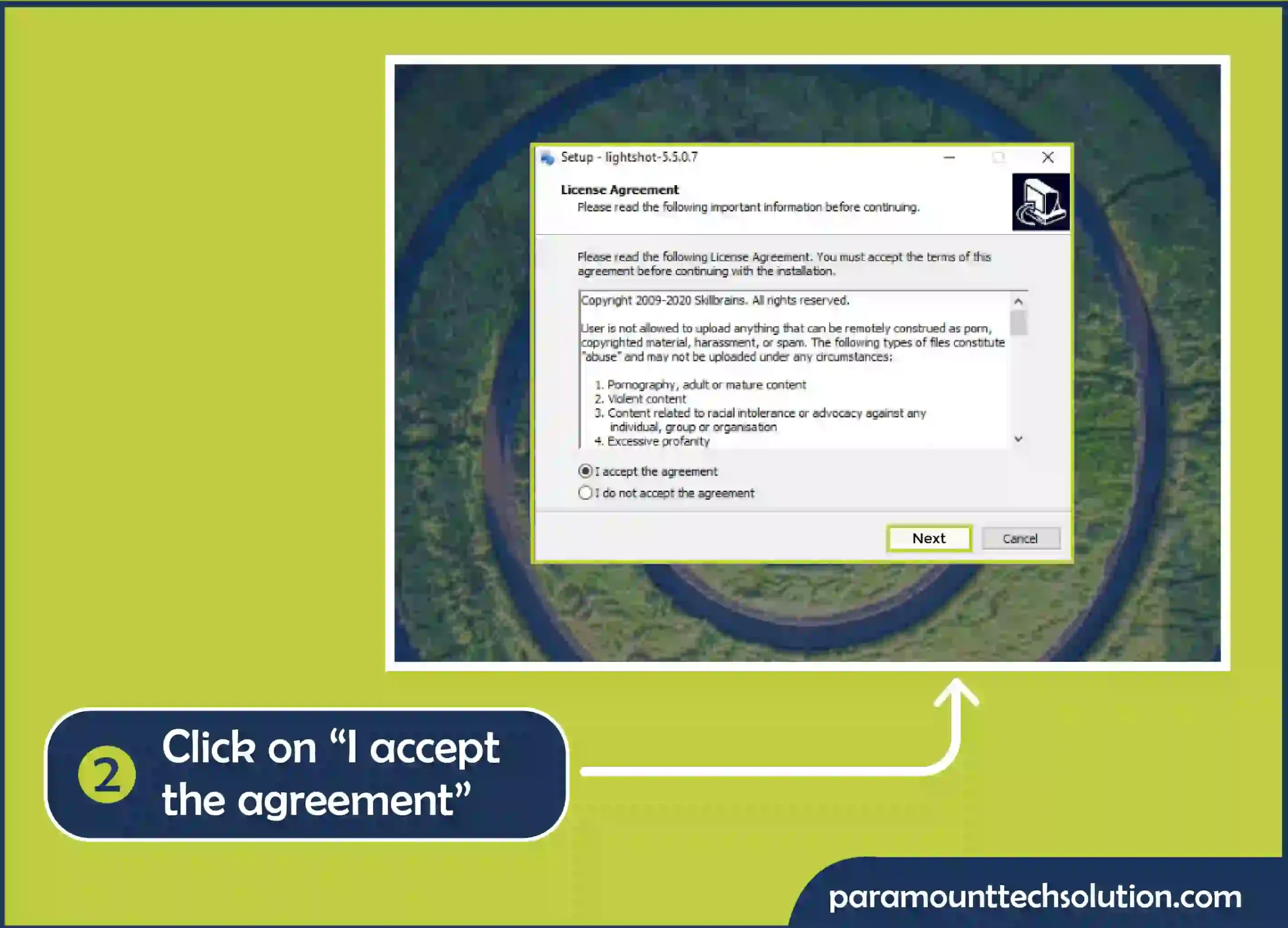The image size is (1288, 928).
Task: Click the Cancel button to abort
Action: pos(1020,538)
